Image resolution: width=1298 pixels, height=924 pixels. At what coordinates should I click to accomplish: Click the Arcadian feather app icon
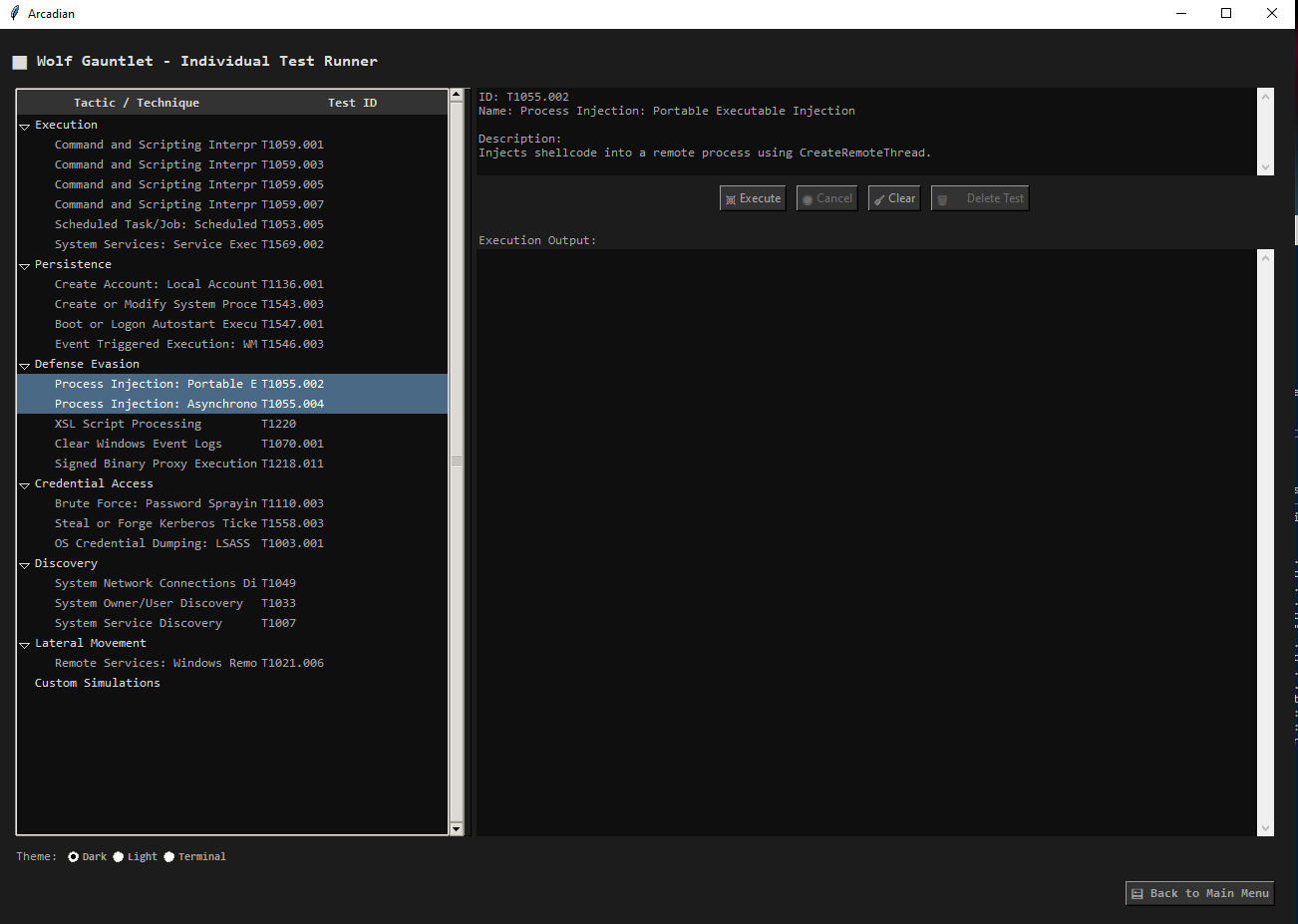14,13
